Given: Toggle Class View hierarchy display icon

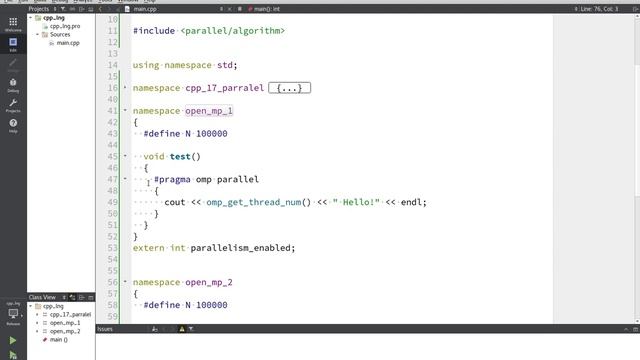Looking at the screenshot, I should click(73, 297).
